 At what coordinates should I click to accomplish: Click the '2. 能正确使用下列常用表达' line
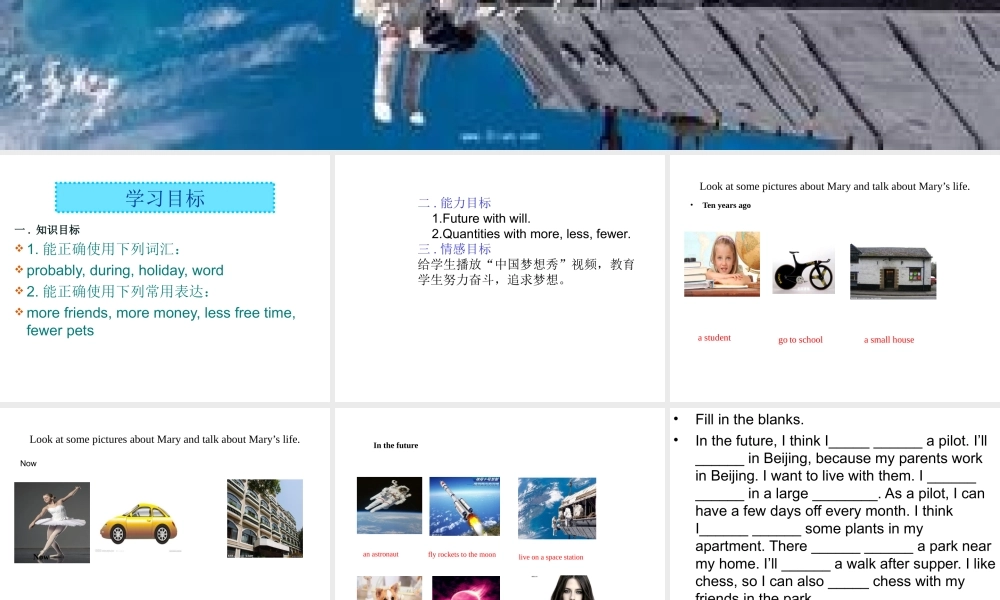pyautogui.click(x=119, y=291)
